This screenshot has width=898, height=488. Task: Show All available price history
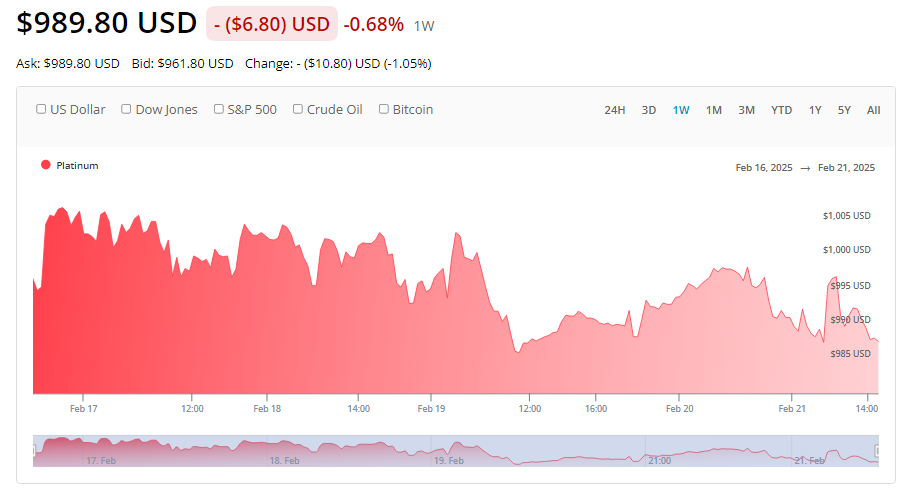[874, 110]
